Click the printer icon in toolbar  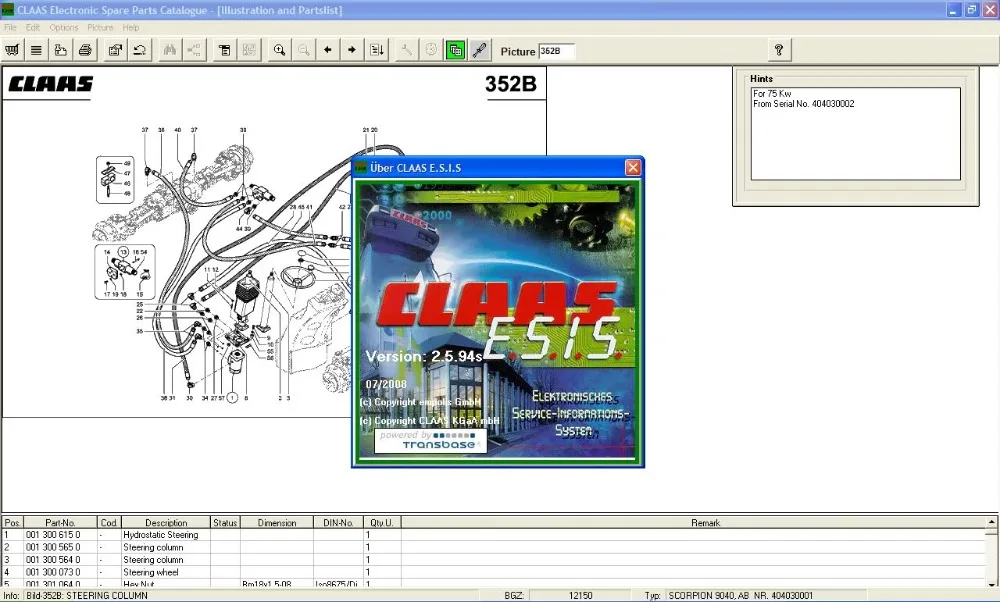85,50
